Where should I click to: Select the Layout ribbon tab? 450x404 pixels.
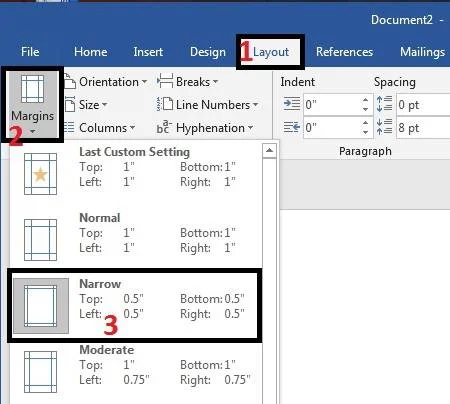pyautogui.click(x=271, y=52)
